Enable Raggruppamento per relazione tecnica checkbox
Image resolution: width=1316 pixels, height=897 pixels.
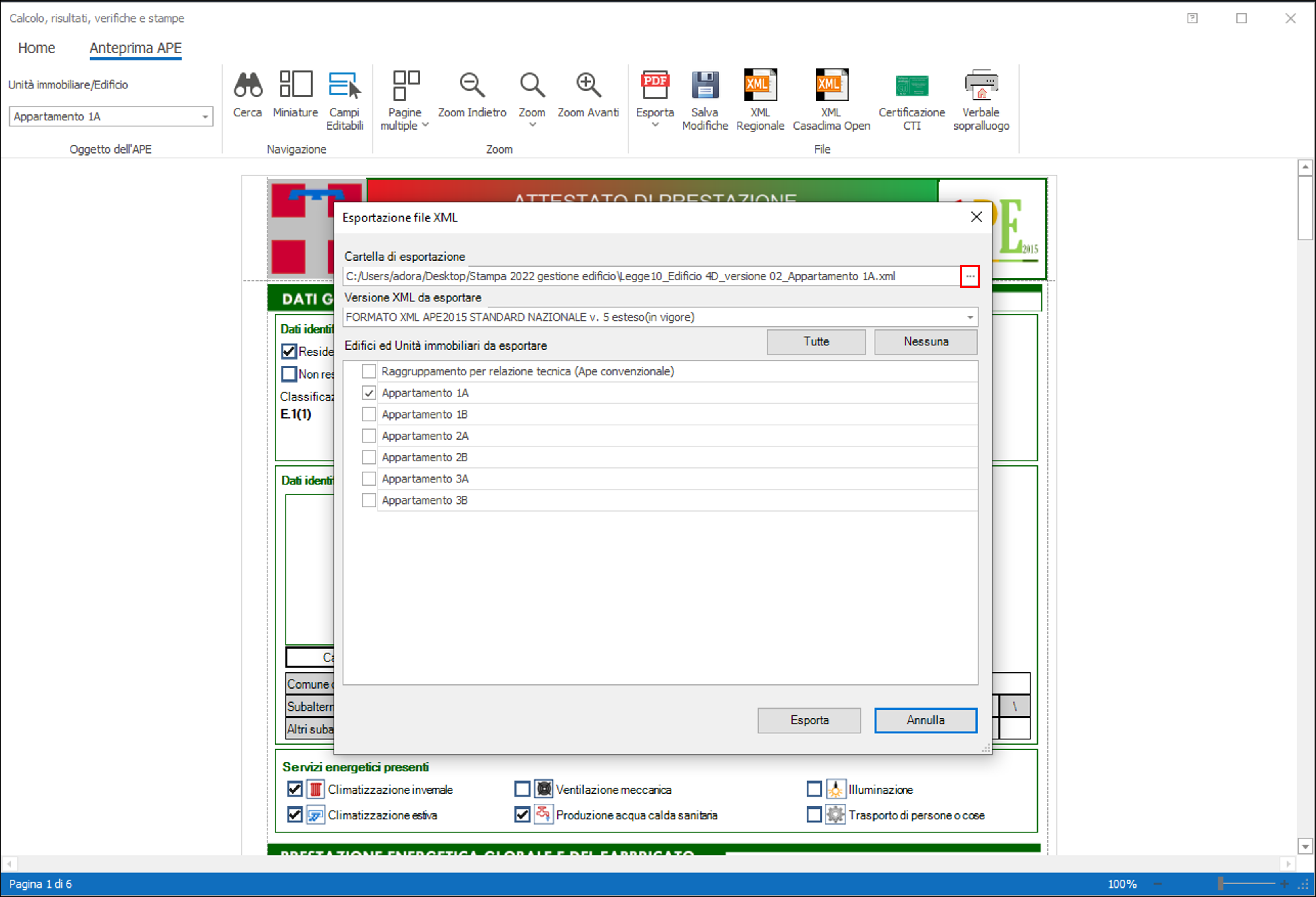click(x=369, y=371)
